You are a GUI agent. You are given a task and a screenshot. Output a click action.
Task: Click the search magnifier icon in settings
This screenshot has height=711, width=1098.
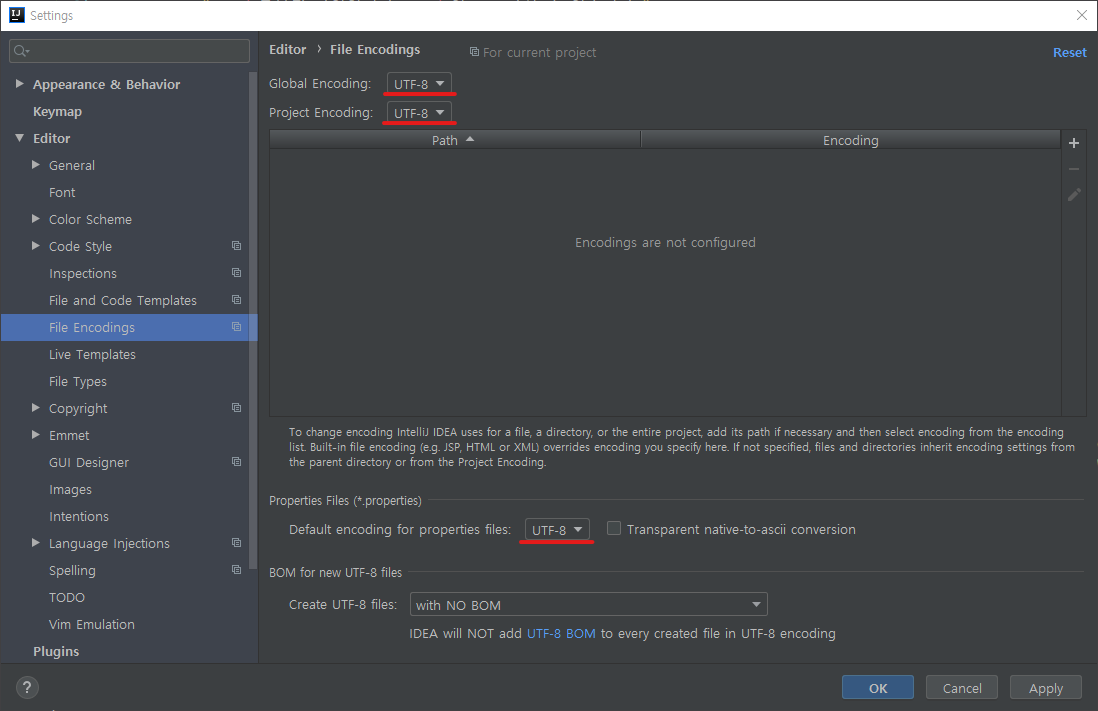[21, 50]
